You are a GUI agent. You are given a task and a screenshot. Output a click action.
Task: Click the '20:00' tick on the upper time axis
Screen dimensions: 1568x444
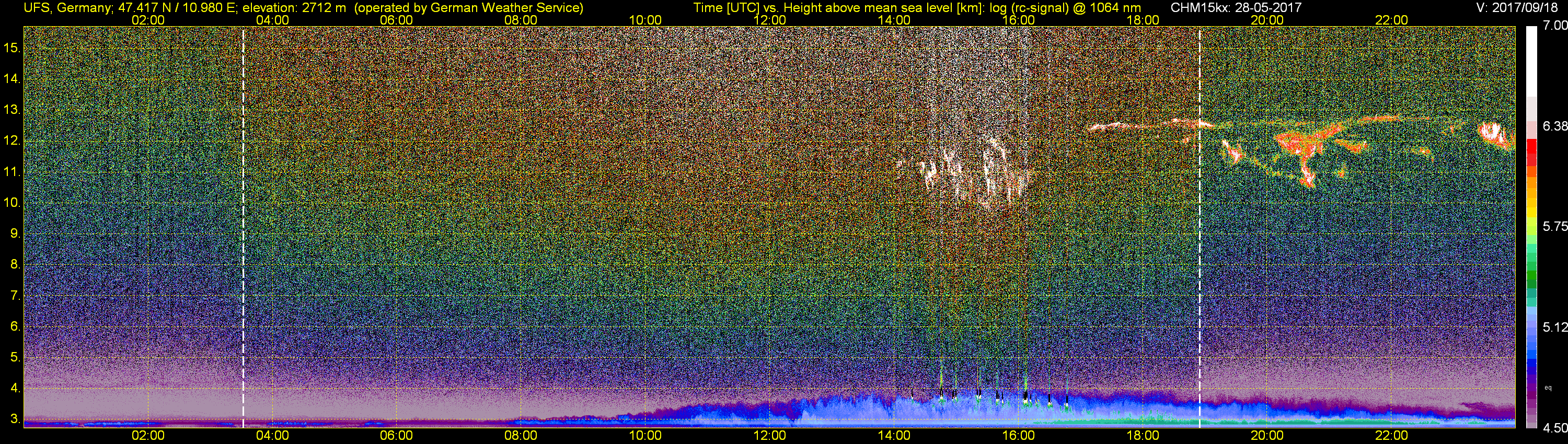click(x=1267, y=20)
